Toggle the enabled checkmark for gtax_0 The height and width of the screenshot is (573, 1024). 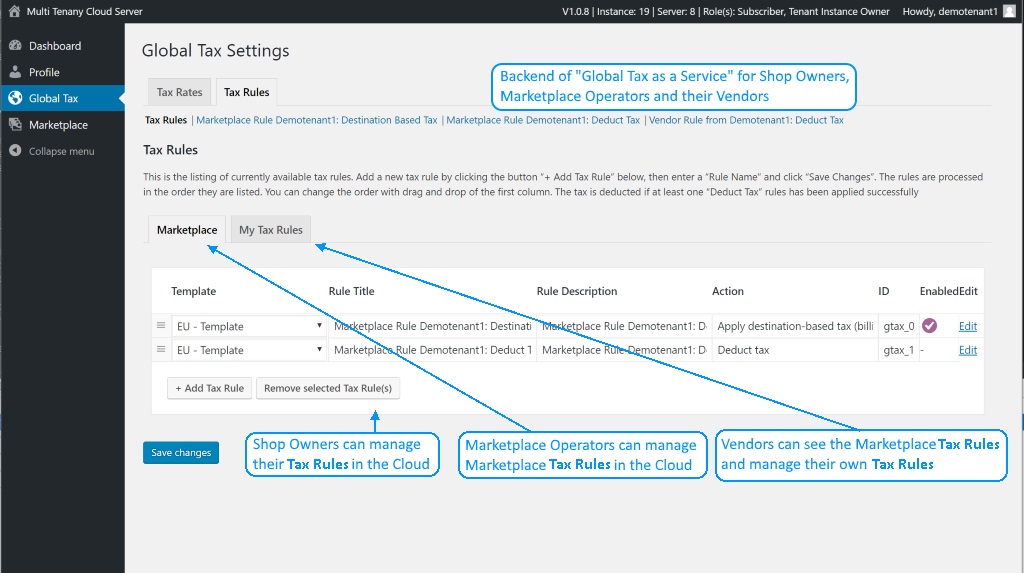[x=929, y=325]
